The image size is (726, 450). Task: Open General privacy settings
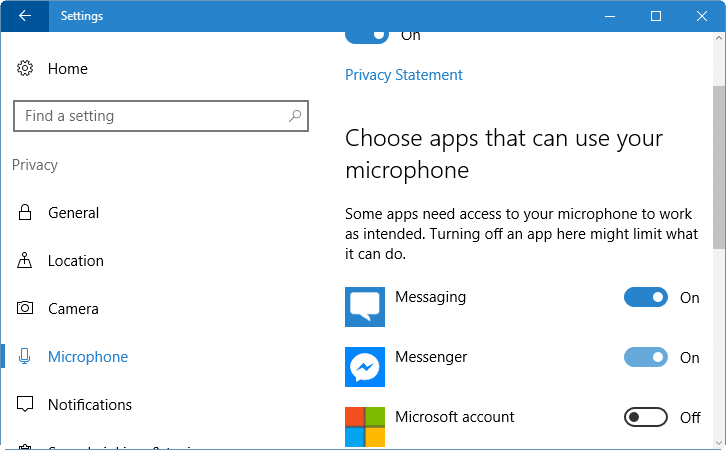tap(74, 213)
